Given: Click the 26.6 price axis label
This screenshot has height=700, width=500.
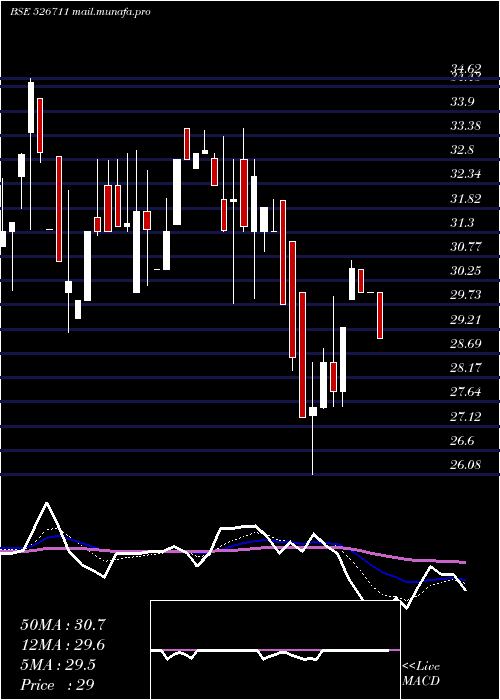Looking at the screenshot, I should [x=462, y=441].
